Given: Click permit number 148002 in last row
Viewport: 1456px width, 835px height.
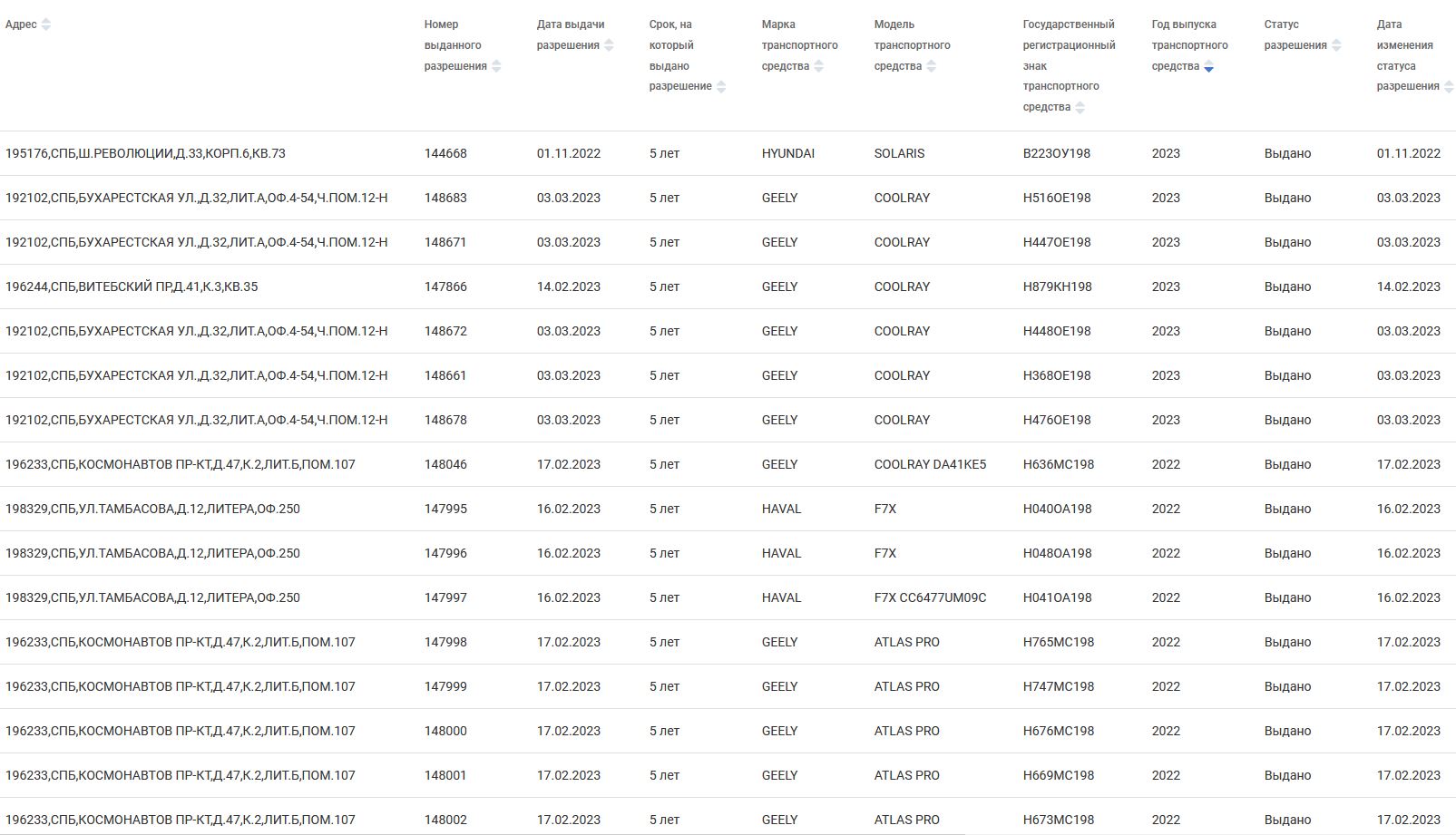Looking at the screenshot, I should (x=445, y=820).
